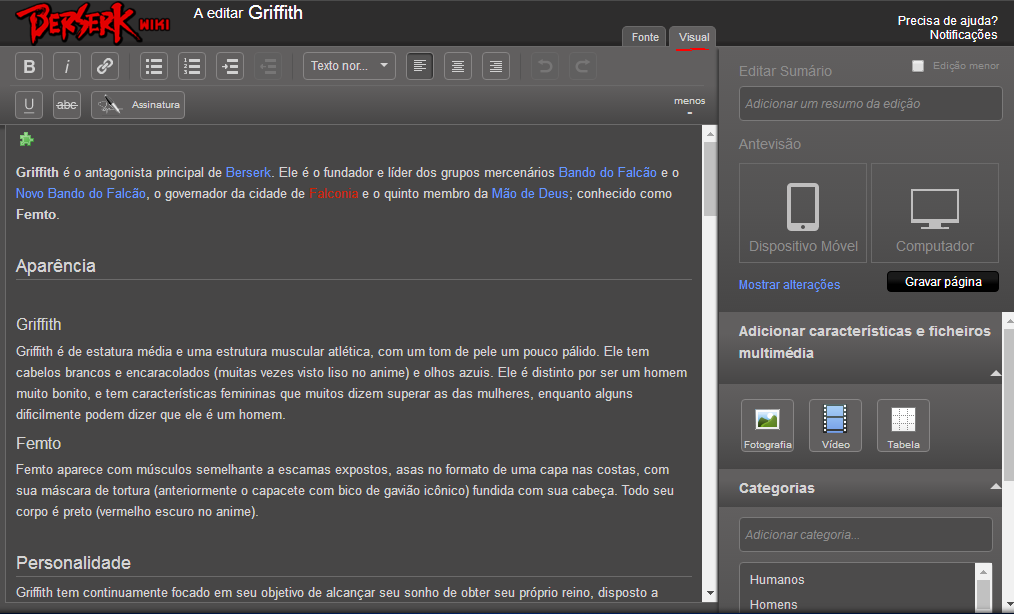Preview page on Dispositivo Móvel
Viewport: 1014px width, 614px height.
[x=803, y=213]
